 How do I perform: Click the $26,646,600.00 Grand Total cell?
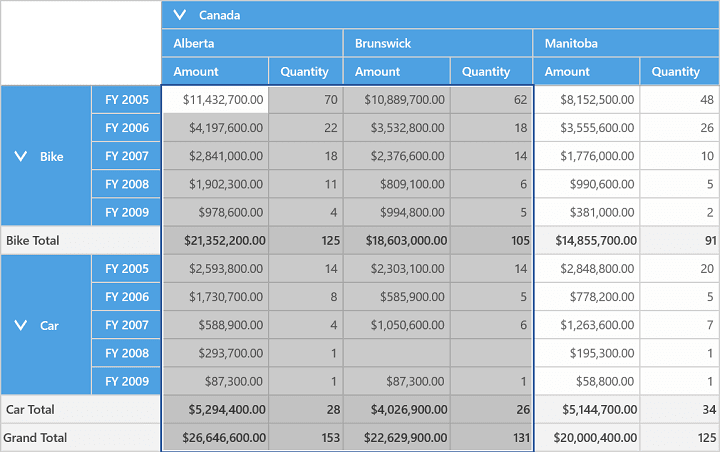click(x=215, y=438)
